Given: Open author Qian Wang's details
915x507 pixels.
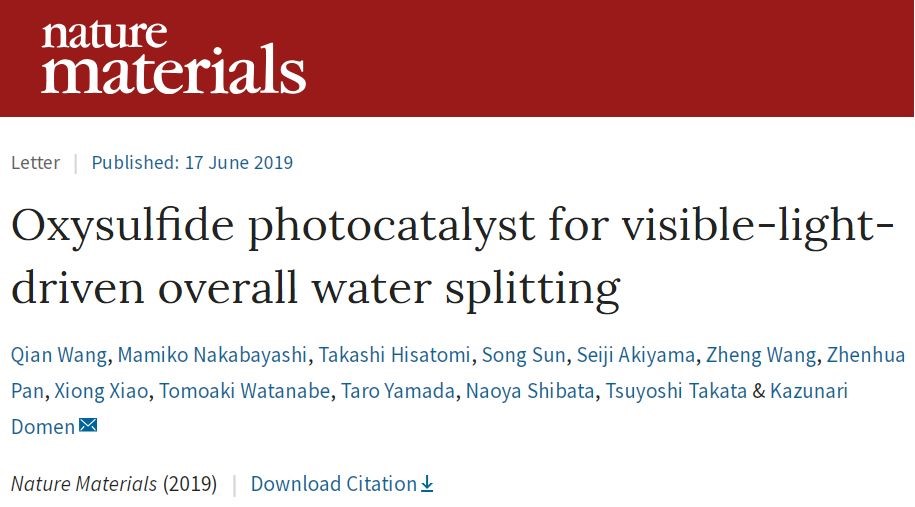Looking at the screenshot, I should click(x=59, y=355).
